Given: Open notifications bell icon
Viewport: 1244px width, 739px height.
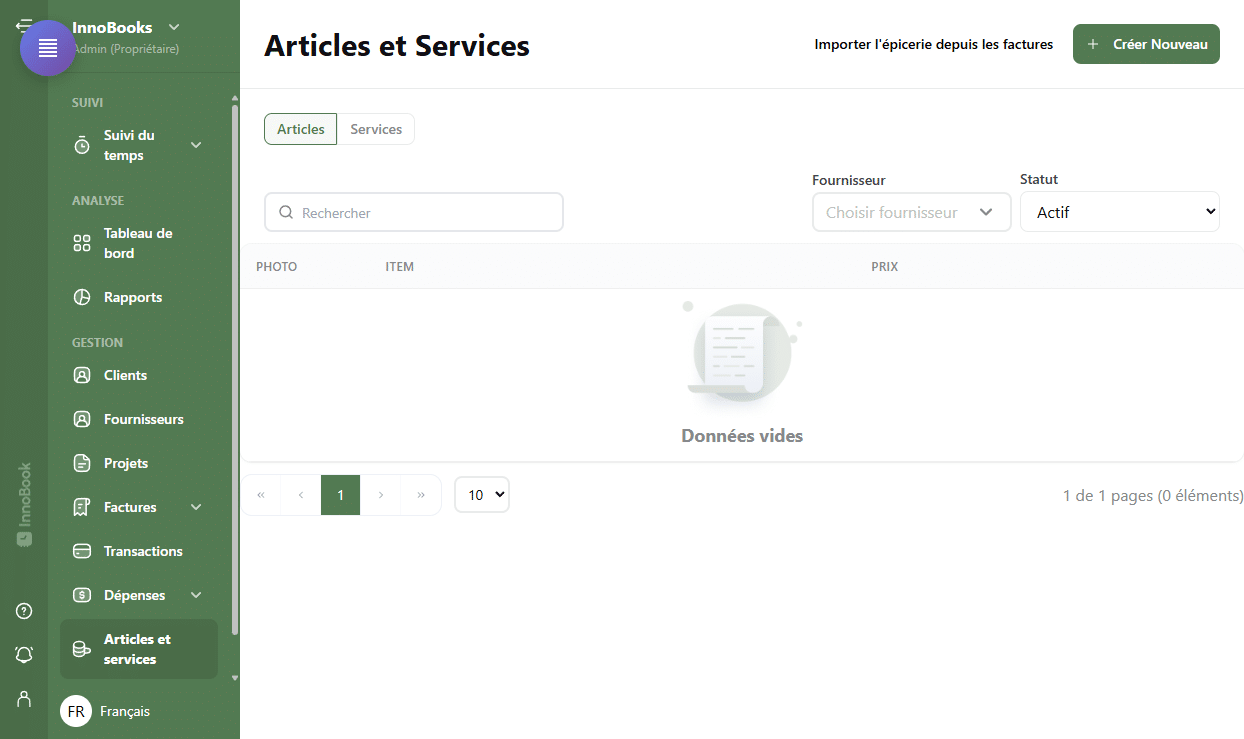Looking at the screenshot, I should (24, 654).
